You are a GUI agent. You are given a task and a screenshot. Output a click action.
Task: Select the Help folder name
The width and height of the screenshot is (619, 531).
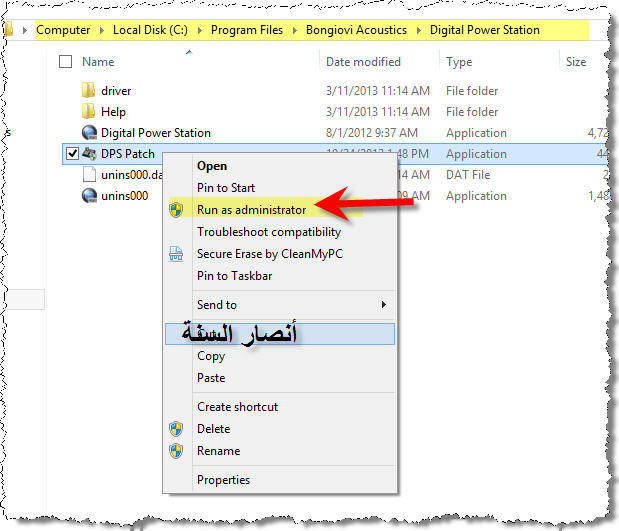coord(113,112)
